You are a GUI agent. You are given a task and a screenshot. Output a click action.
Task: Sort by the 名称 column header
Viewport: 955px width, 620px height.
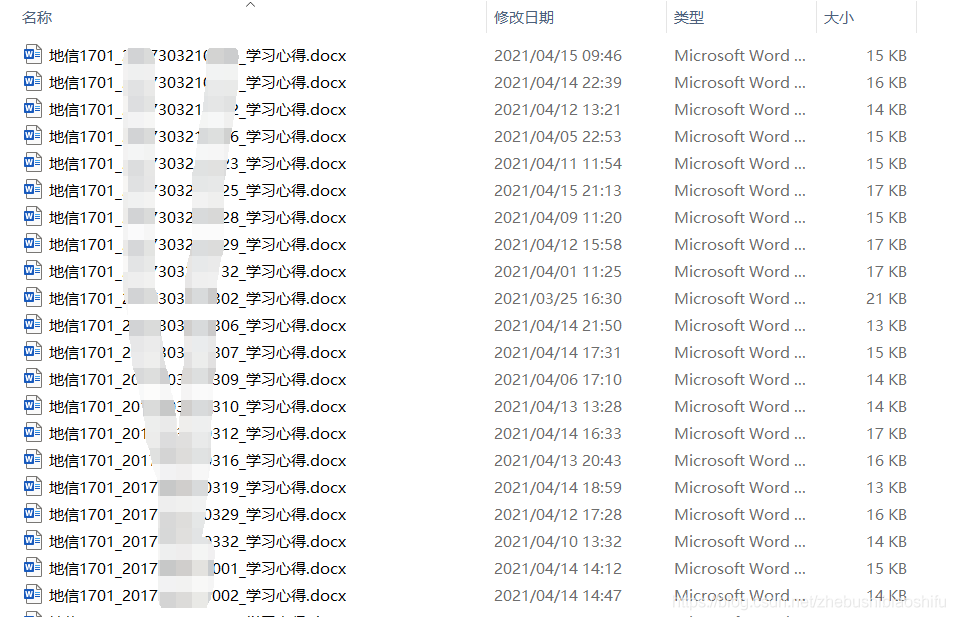point(37,18)
